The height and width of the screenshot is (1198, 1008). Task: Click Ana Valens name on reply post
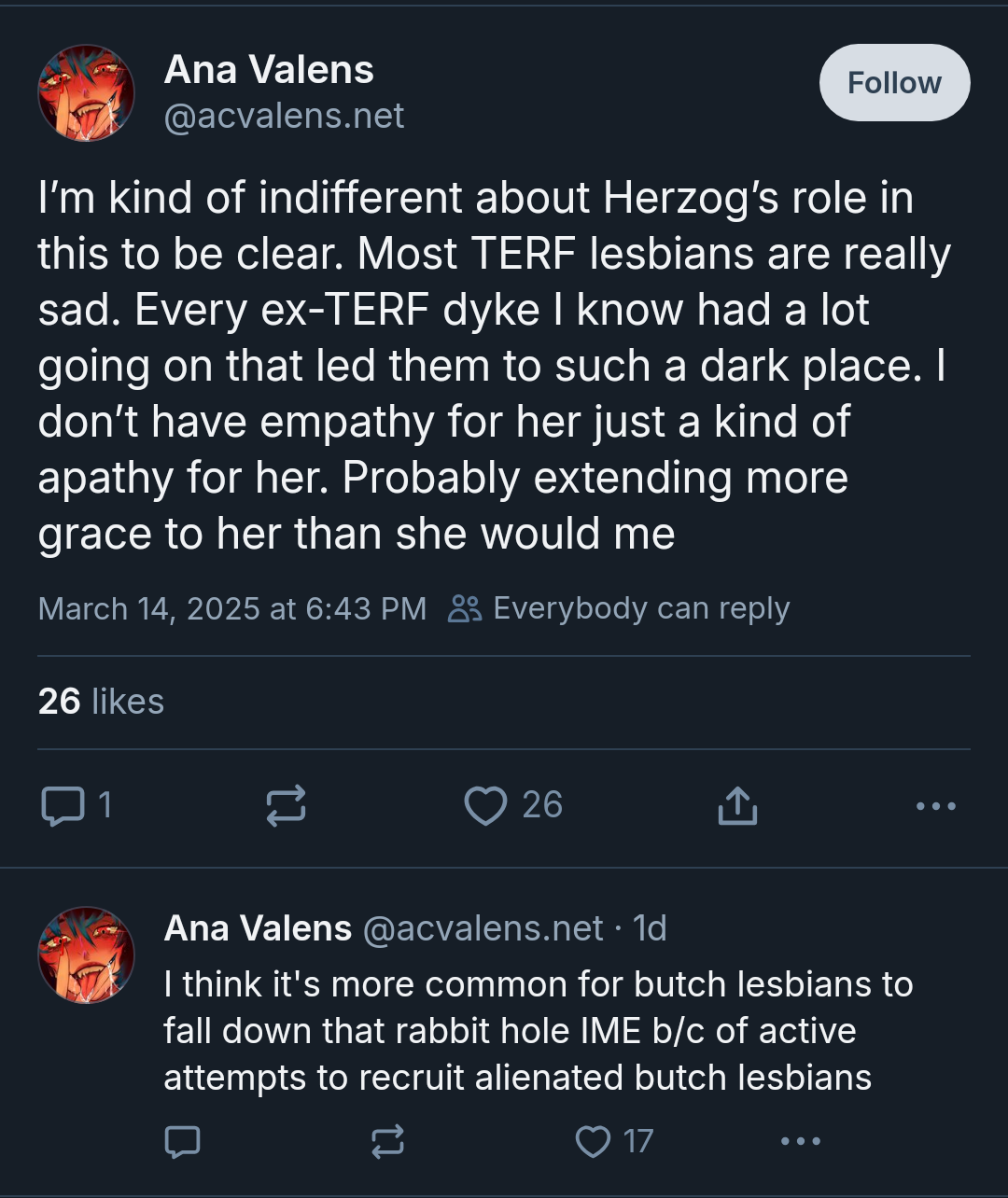point(258,928)
